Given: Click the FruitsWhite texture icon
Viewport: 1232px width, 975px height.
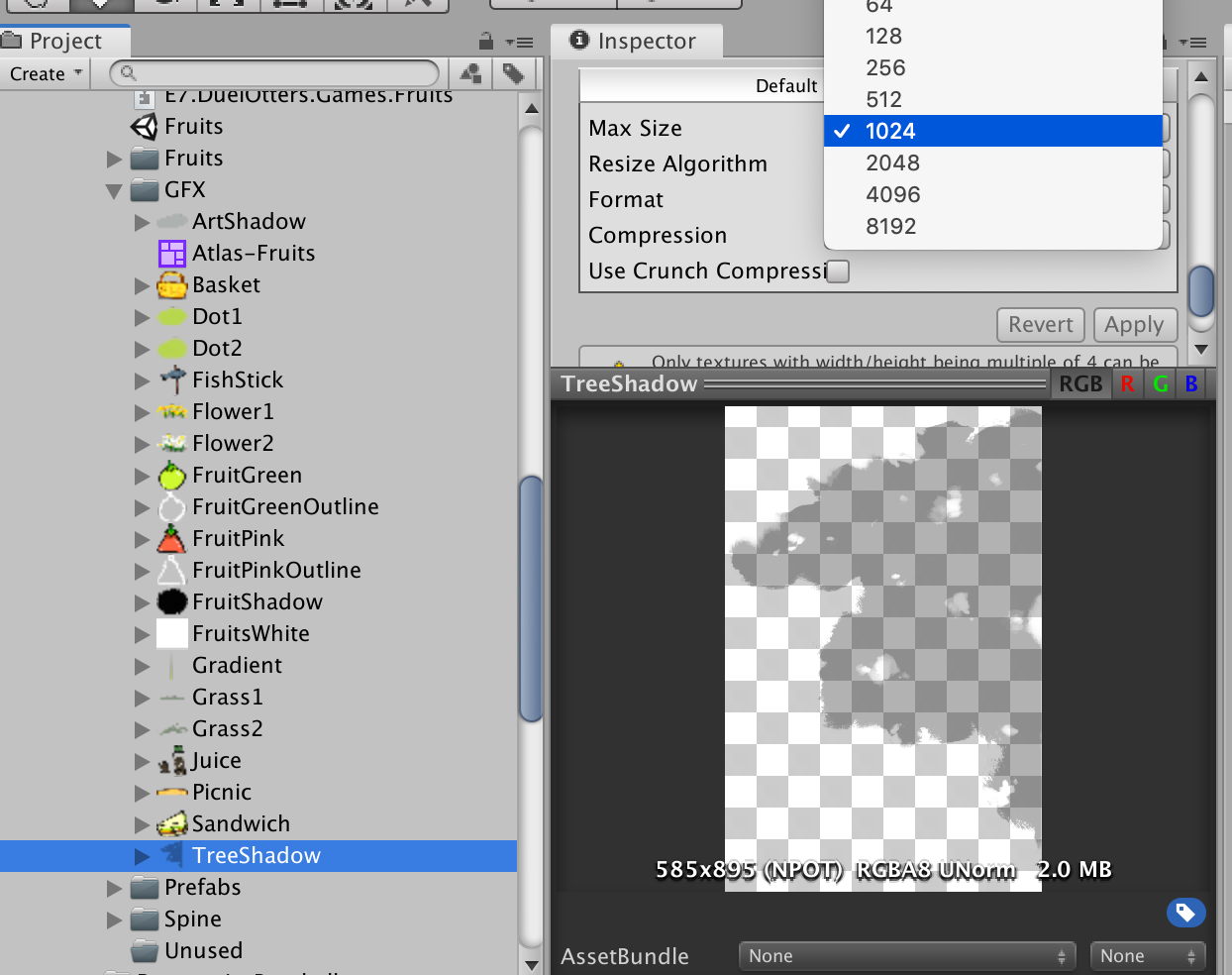Looking at the screenshot, I should [172, 634].
